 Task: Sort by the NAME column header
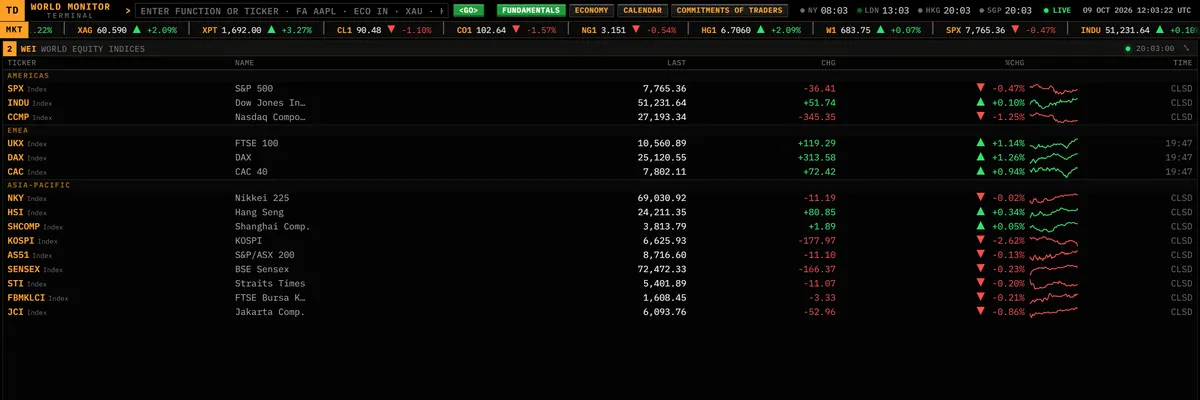coord(245,62)
